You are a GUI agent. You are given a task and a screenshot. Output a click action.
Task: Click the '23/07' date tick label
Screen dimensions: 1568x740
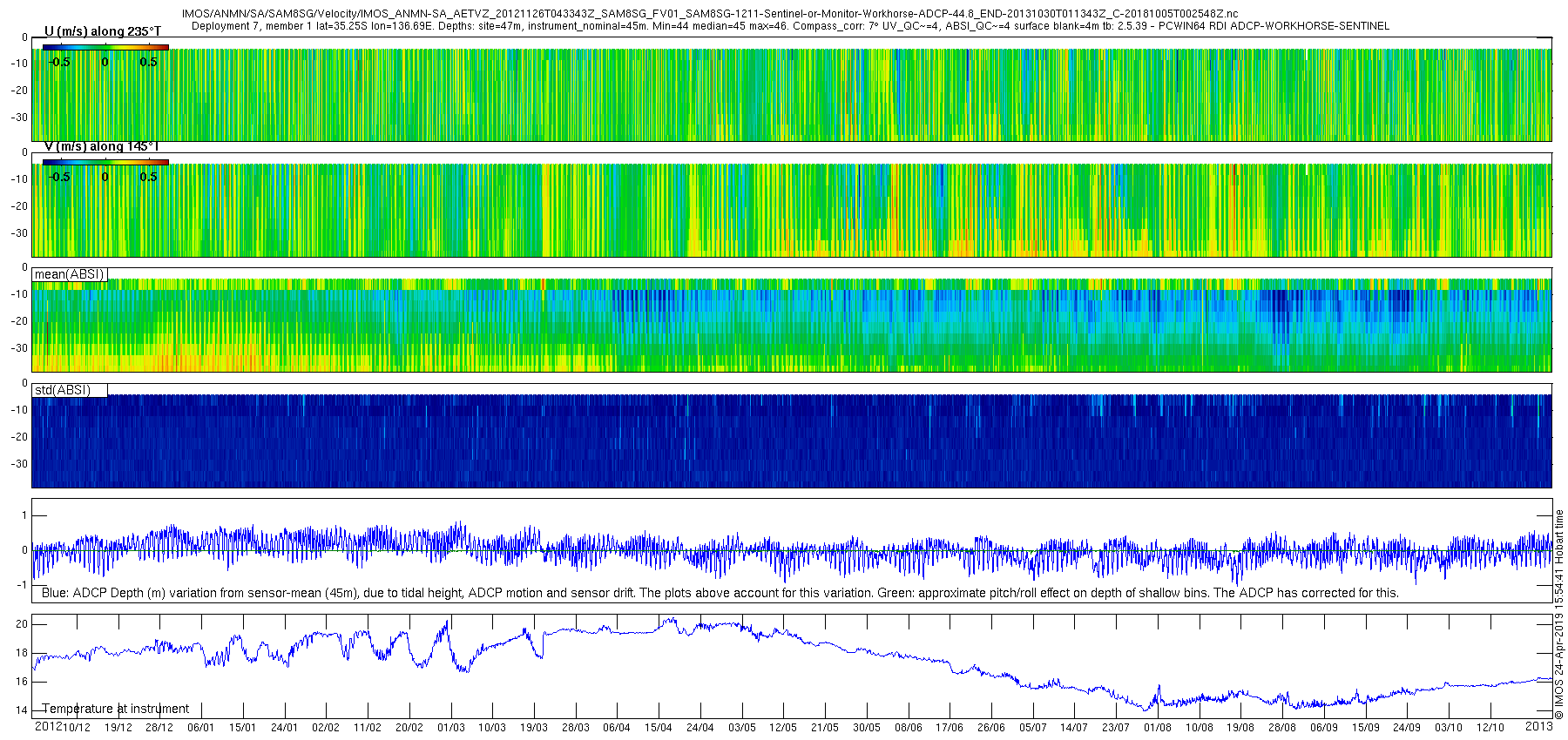[1116, 727]
